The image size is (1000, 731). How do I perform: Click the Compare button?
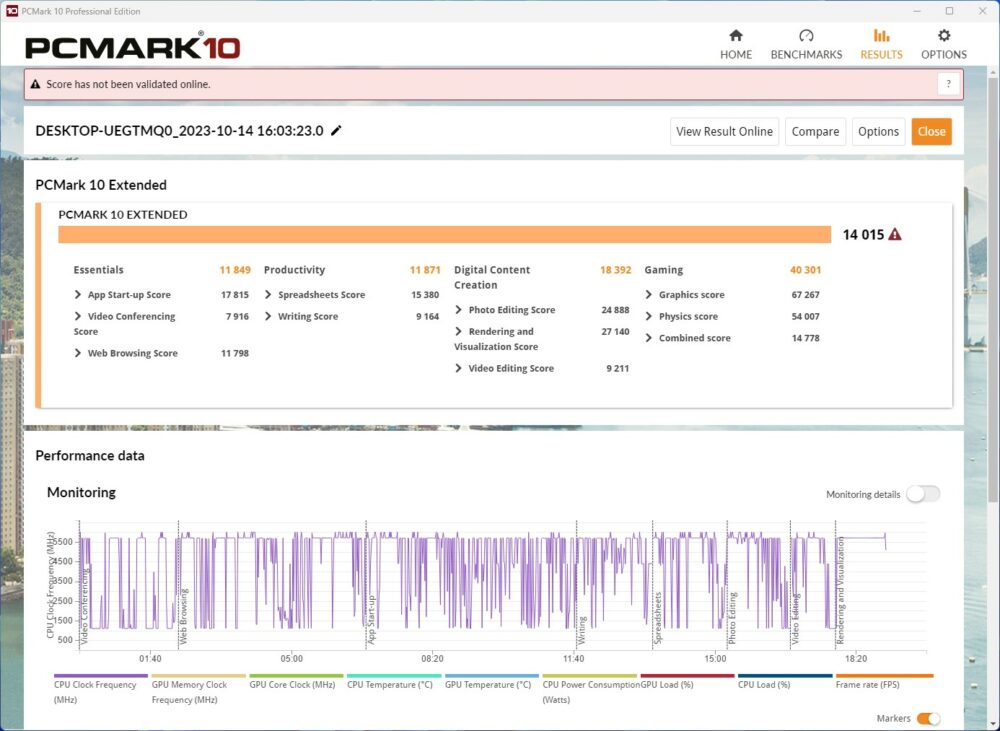[x=815, y=131]
